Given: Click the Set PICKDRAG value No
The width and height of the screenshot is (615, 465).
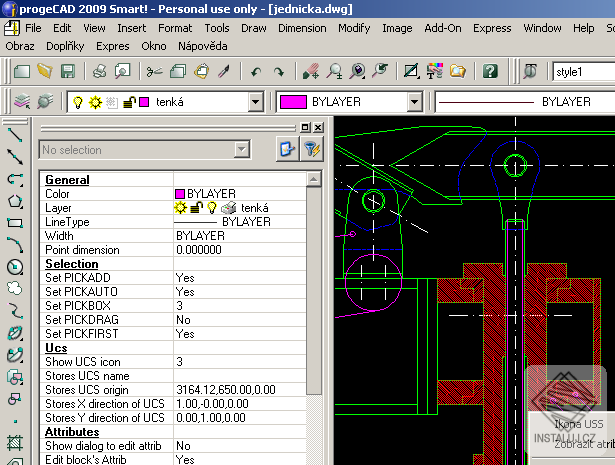Looking at the screenshot, I should pyautogui.click(x=184, y=319).
